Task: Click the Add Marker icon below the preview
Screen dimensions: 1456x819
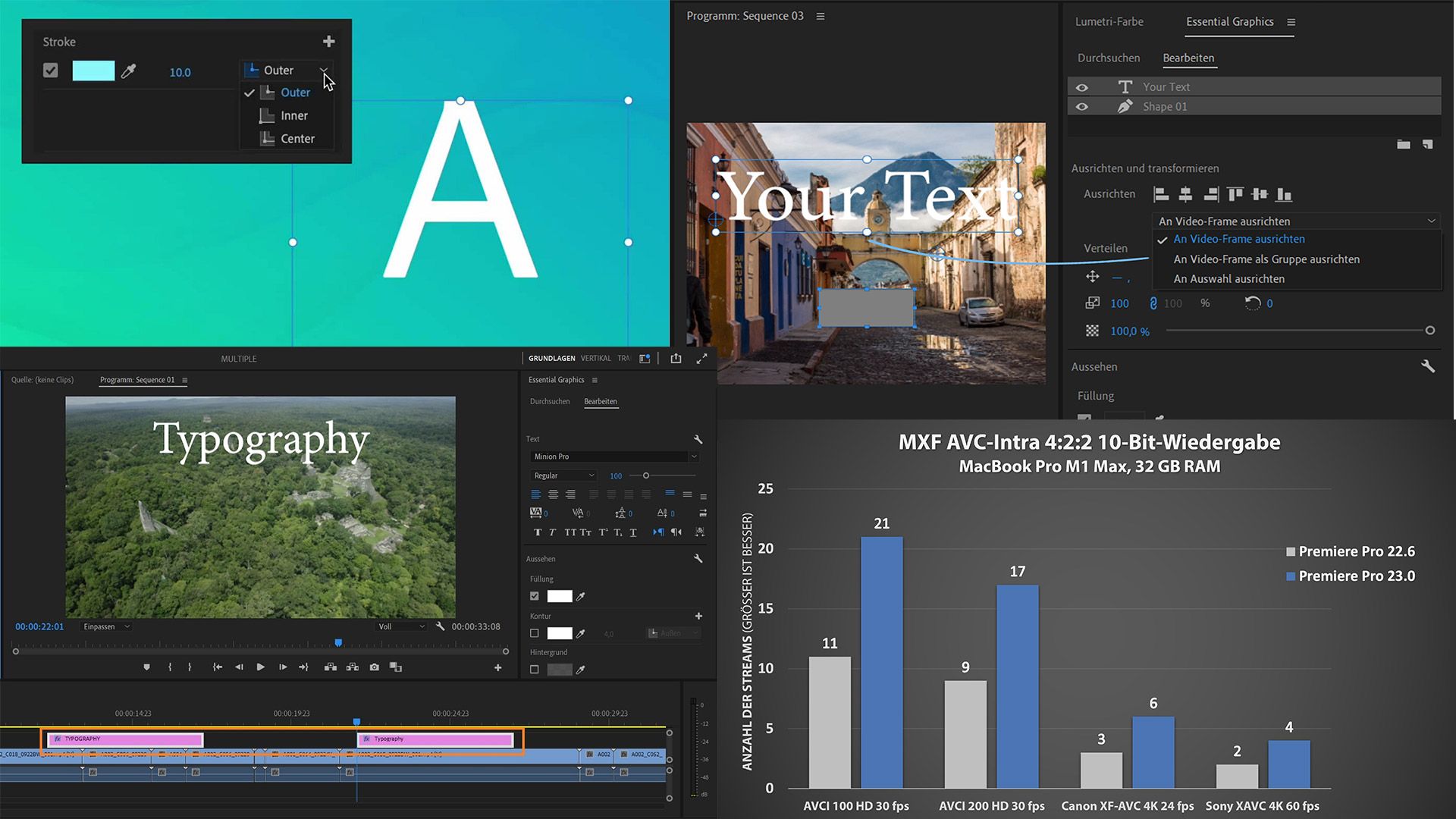Action: click(x=146, y=667)
